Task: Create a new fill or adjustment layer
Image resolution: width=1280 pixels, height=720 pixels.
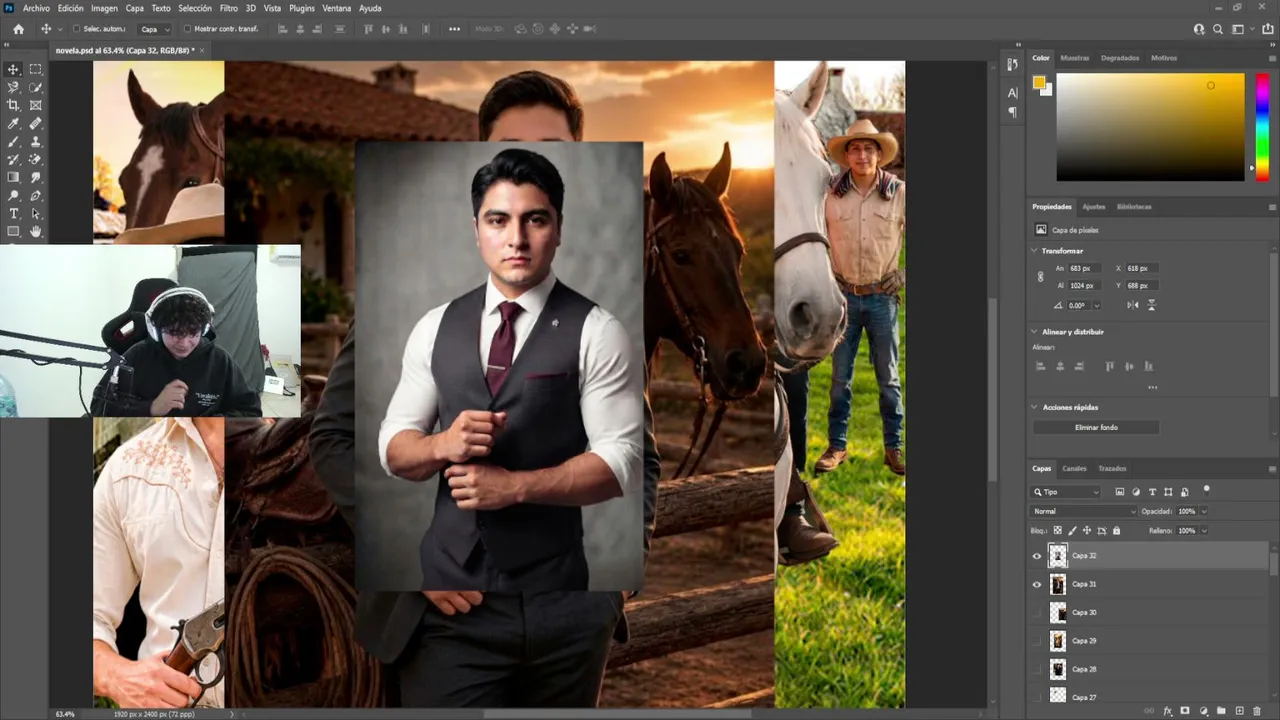Action: (x=1203, y=711)
